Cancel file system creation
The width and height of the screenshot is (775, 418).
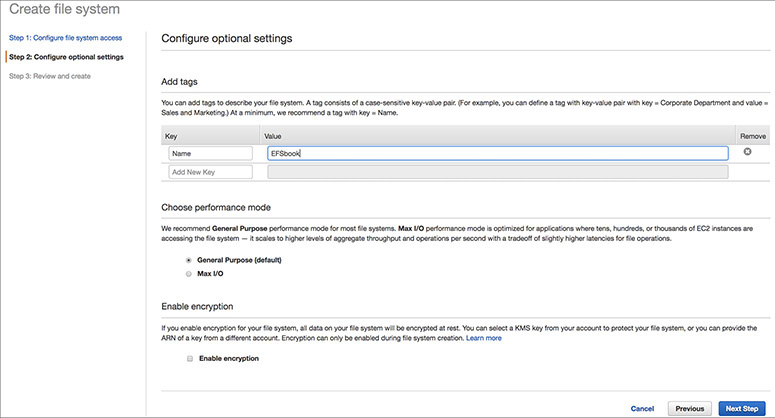pos(642,408)
